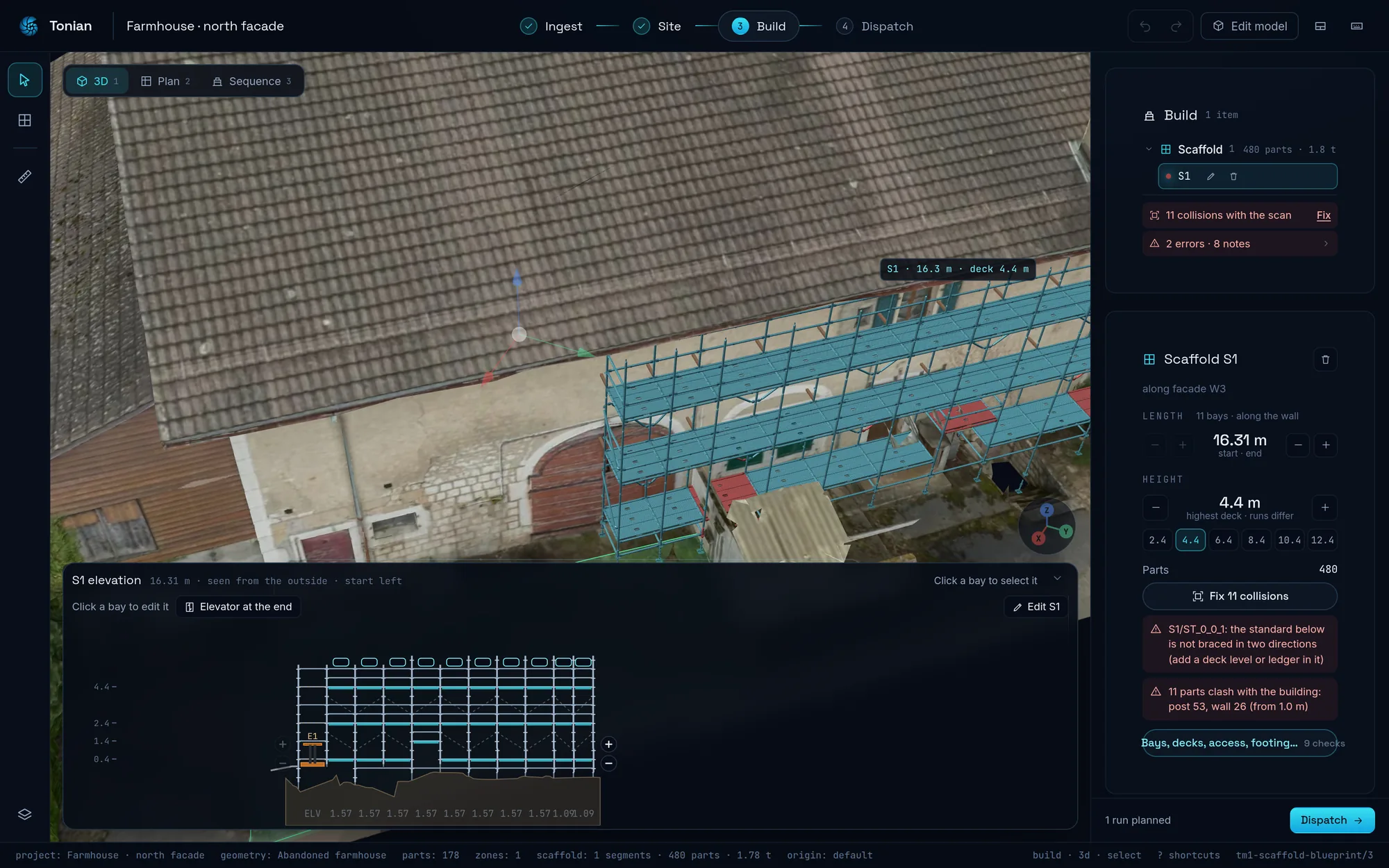This screenshot has width=1389, height=868.
Task: Edit S1 with the pencil icon
Action: (x=1211, y=176)
